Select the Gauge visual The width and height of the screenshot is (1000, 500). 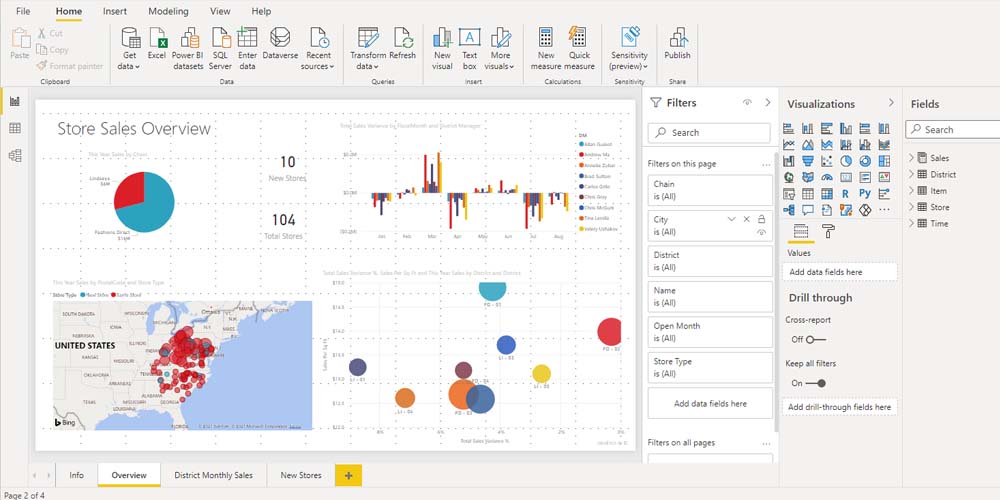pos(827,177)
